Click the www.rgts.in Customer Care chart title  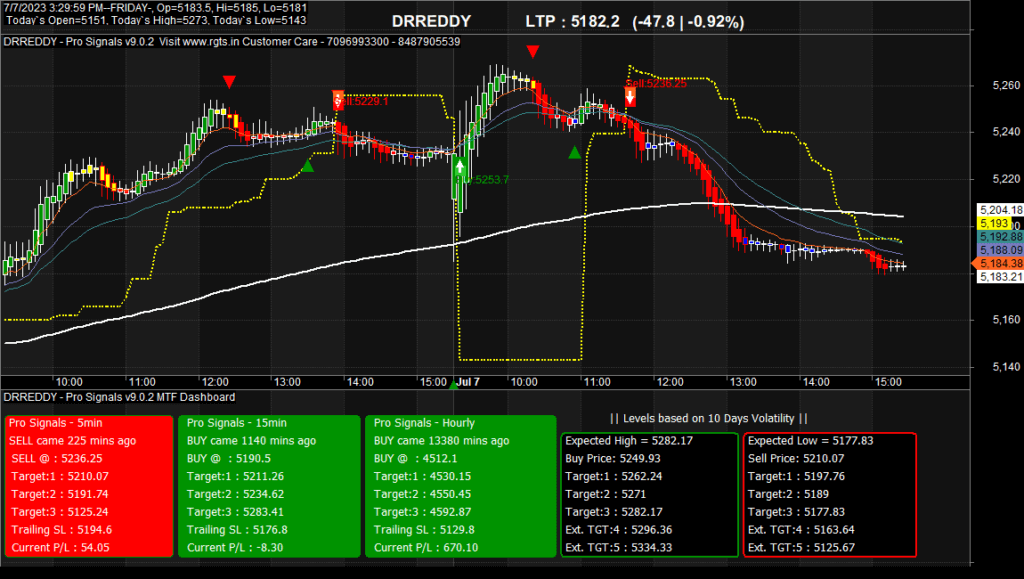point(232,42)
